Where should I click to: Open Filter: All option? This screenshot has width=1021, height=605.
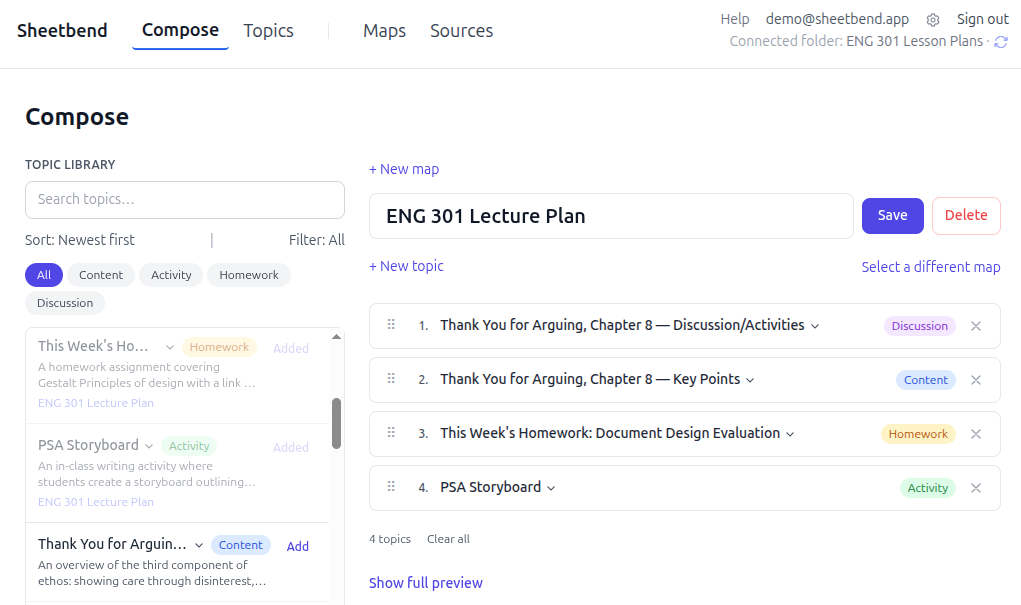tap(316, 240)
